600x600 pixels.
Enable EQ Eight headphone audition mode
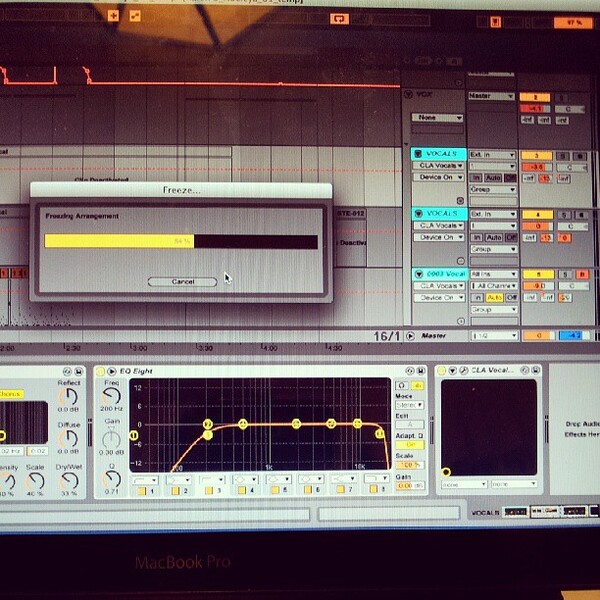coord(402,386)
